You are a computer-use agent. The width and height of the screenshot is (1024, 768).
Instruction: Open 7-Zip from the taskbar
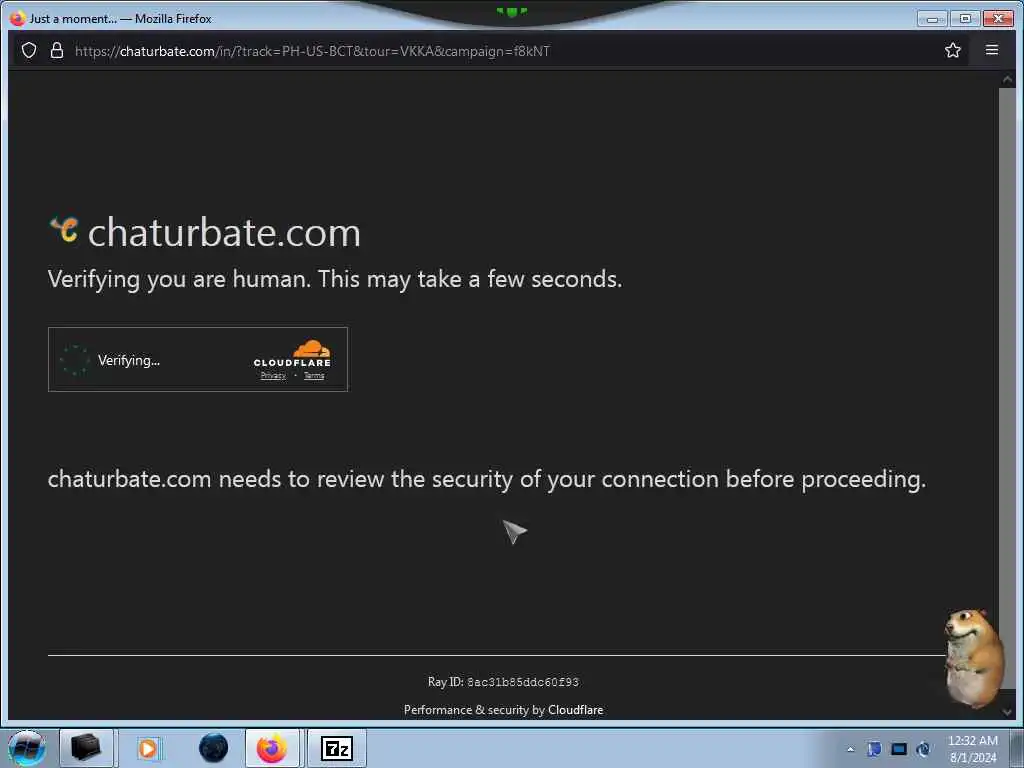click(x=337, y=748)
